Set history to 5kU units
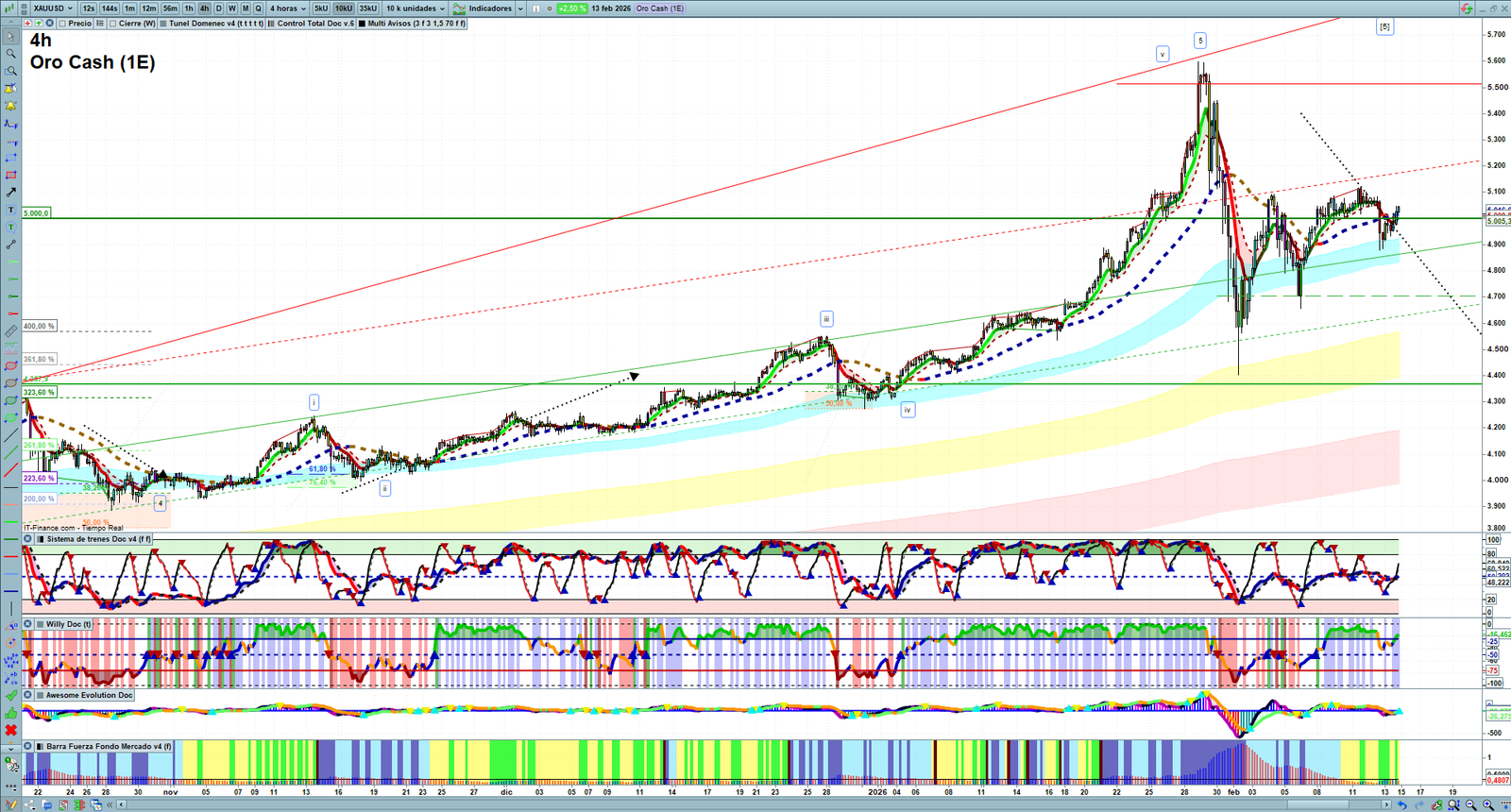This screenshot has height=812, width=1511. click(321, 8)
